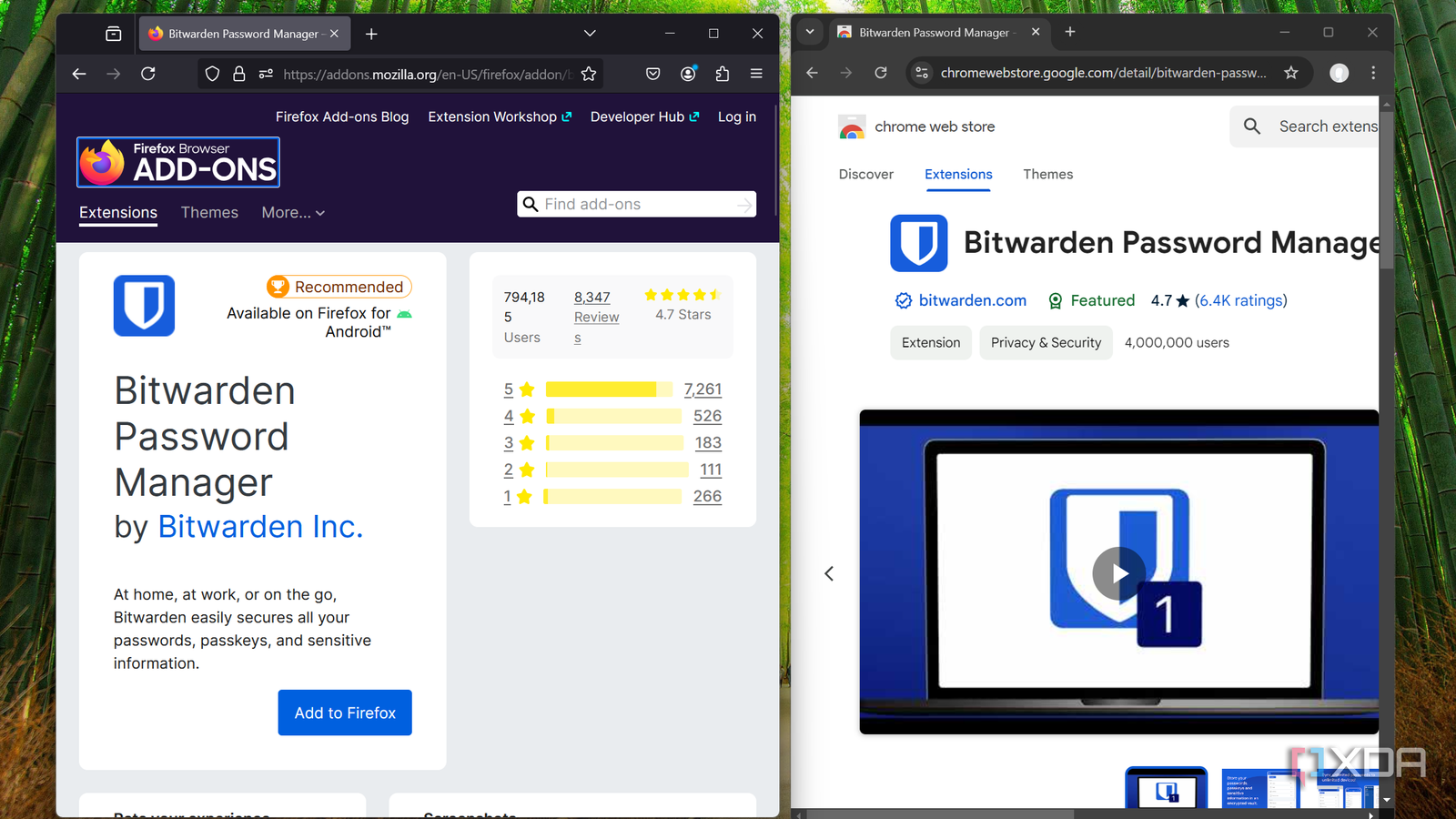Open Firefox View tab icon

(113, 34)
